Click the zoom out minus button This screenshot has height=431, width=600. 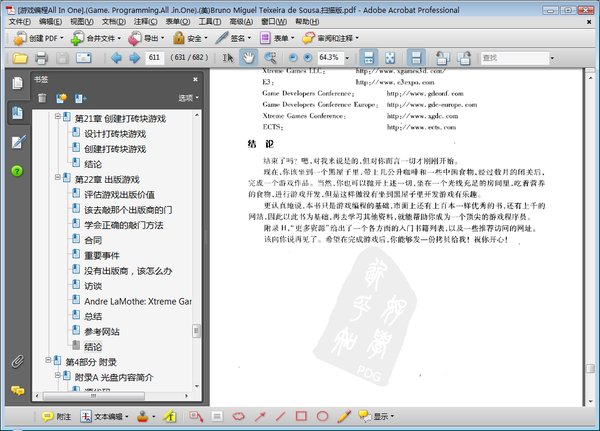click(293, 58)
